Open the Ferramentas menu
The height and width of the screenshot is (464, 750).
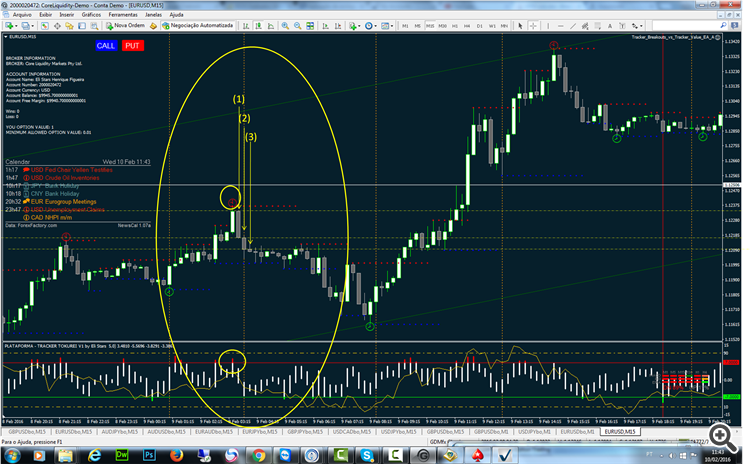click(123, 15)
